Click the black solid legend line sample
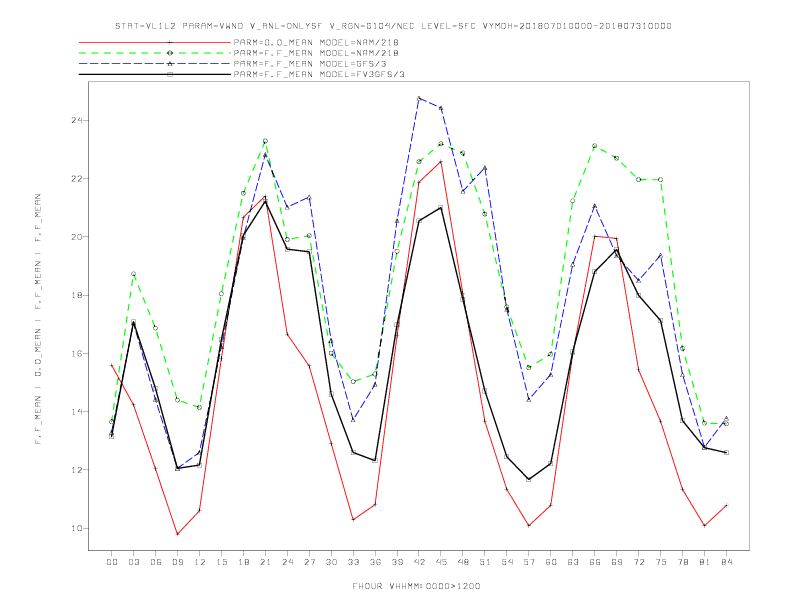Viewport: 792px width, 612px height. click(x=155, y=74)
